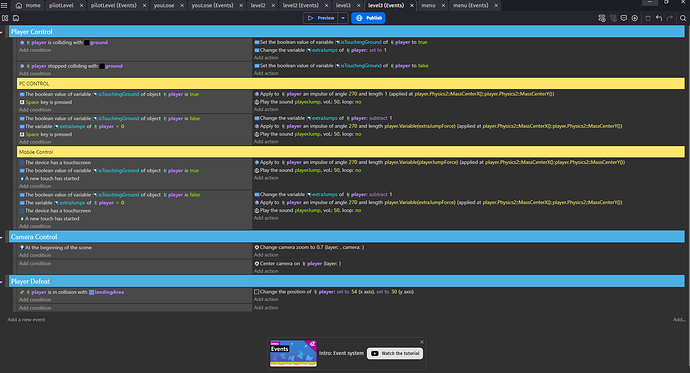Click the add comment toolbar icon
This screenshot has width=690, height=373.
tap(624, 18)
